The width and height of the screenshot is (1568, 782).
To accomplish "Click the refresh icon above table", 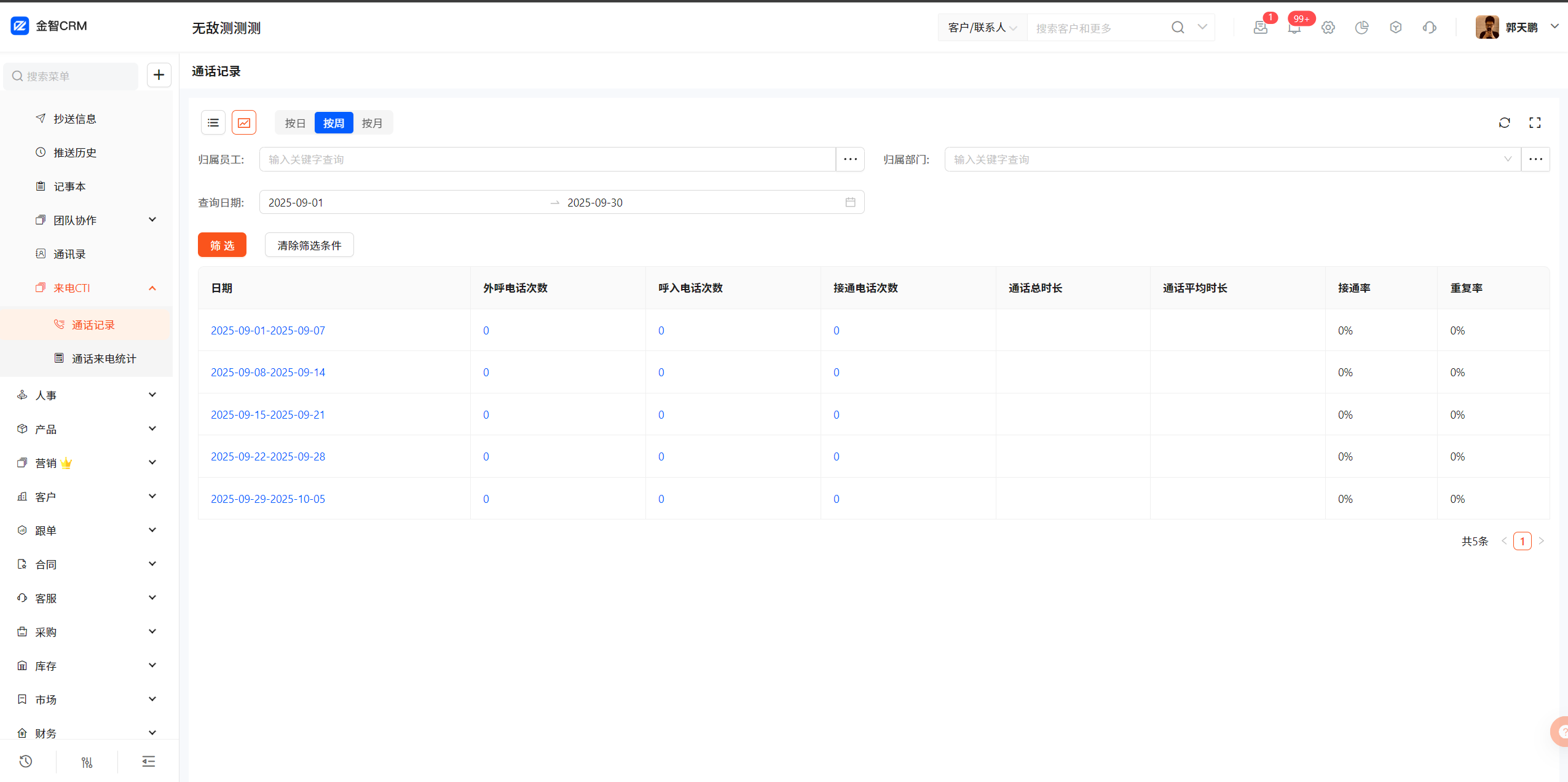I will click(1504, 122).
